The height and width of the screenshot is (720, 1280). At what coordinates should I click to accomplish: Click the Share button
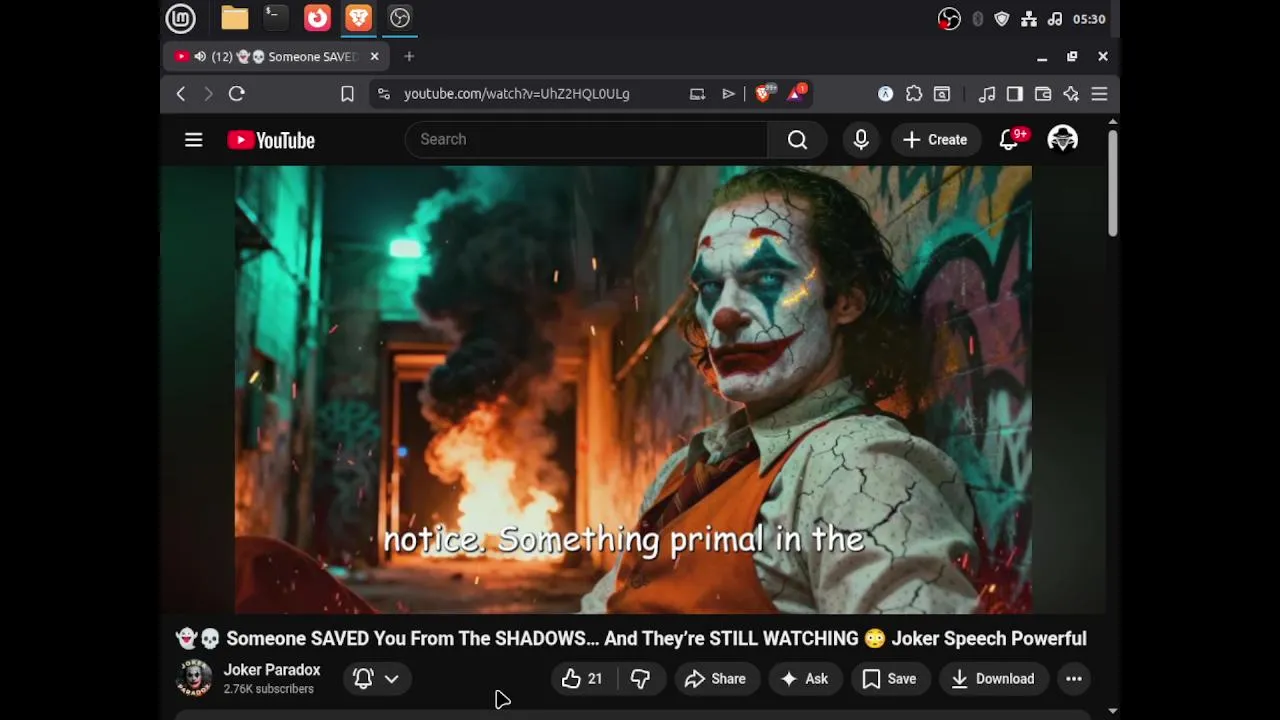tap(715, 678)
